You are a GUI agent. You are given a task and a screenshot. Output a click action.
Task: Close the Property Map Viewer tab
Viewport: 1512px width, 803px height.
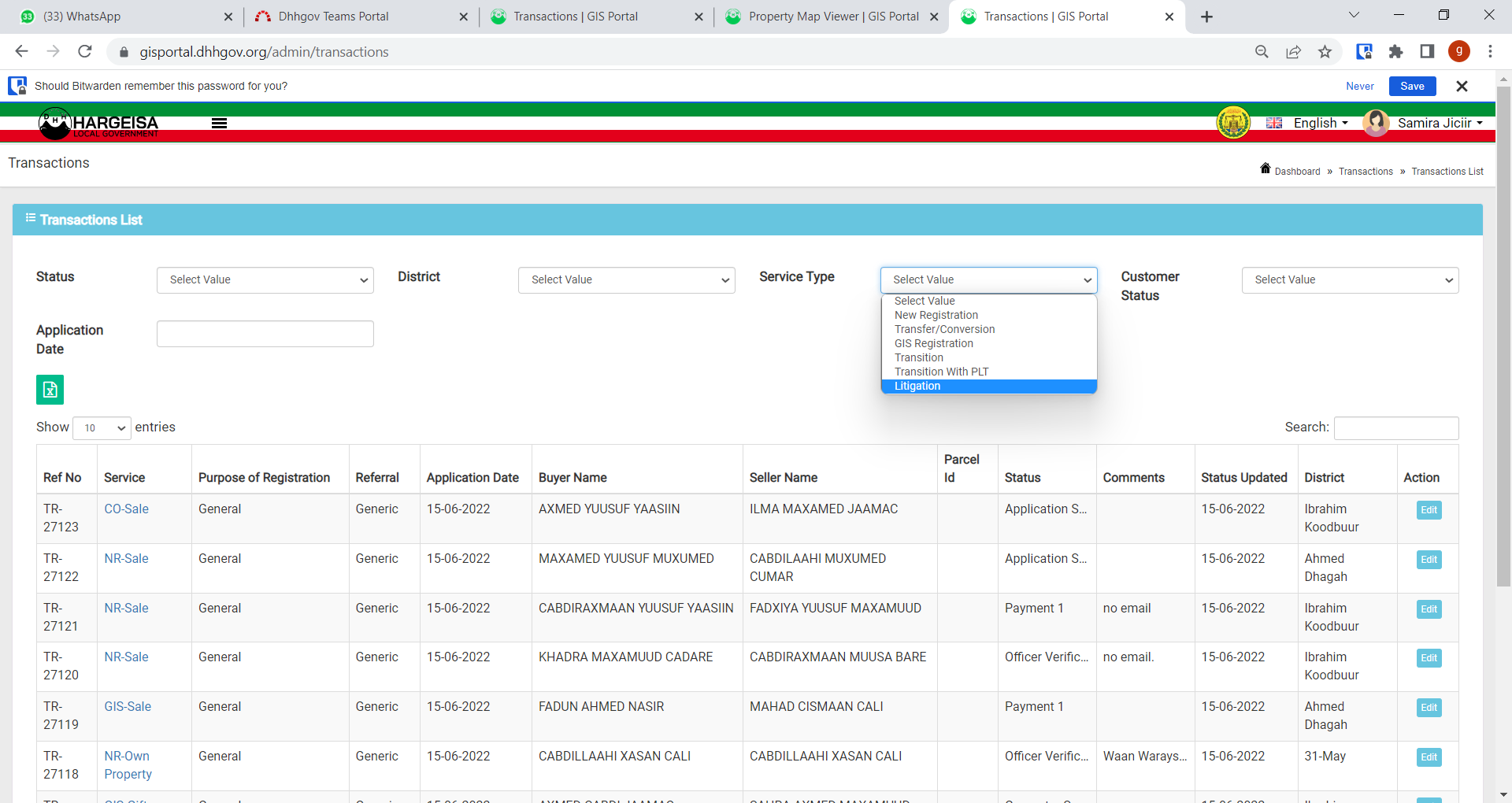(x=934, y=17)
